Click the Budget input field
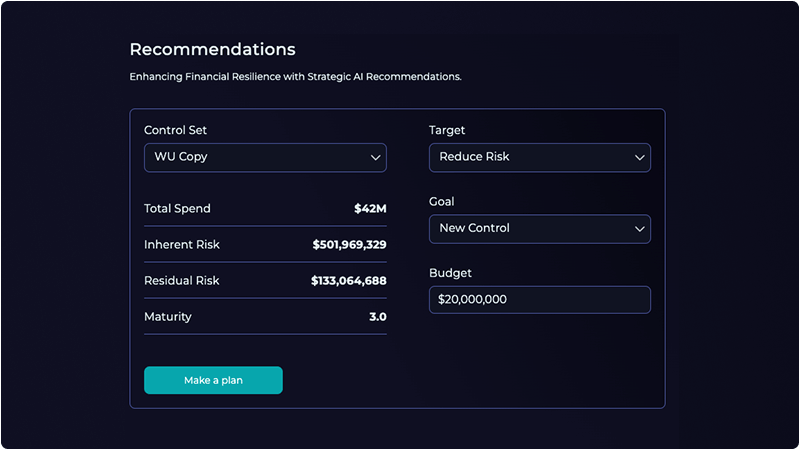The height and width of the screenshot is (450, 800). tap(539, 299)
